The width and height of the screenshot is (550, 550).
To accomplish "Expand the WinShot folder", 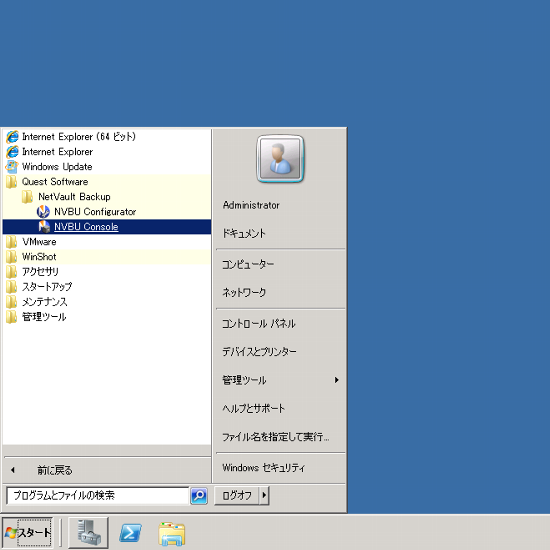I will tap(107, 257).
